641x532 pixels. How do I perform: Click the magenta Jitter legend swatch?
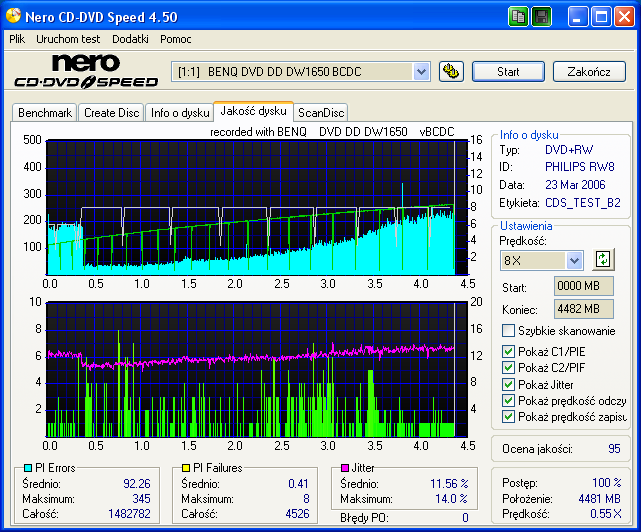tap(345, 467)
